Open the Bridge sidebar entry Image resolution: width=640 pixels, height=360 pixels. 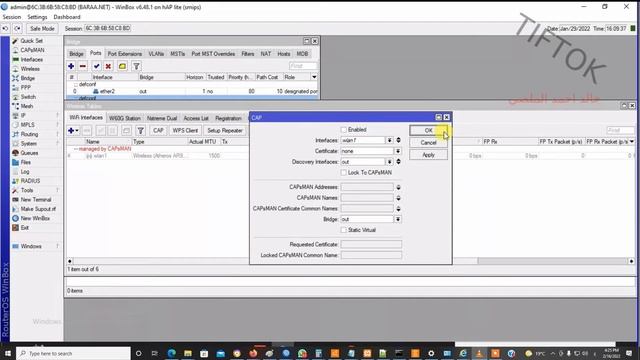click(x=27, y=78)
